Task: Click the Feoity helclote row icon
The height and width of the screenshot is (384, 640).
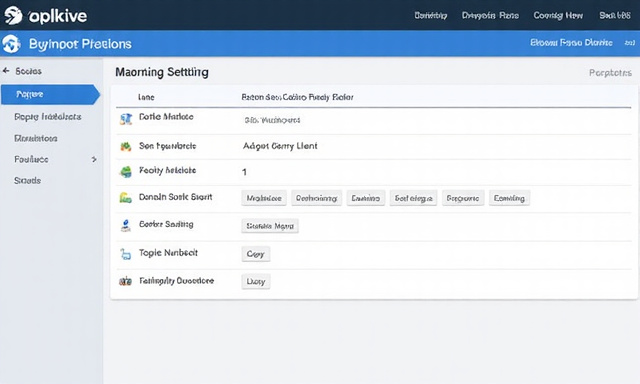Action: coord(126,172)
